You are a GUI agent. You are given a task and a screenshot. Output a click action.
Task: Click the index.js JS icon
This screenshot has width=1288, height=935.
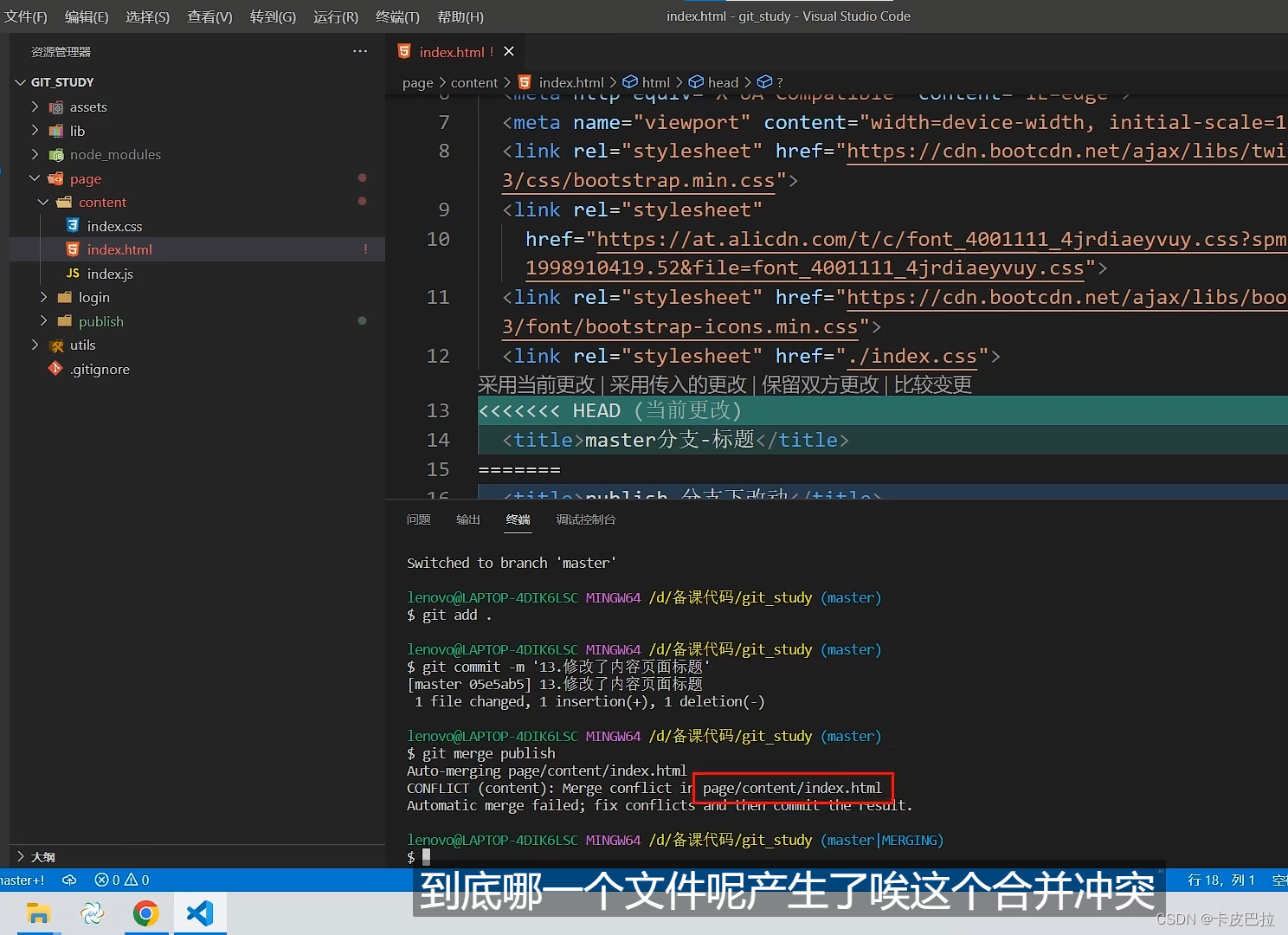tap(73, 273)
